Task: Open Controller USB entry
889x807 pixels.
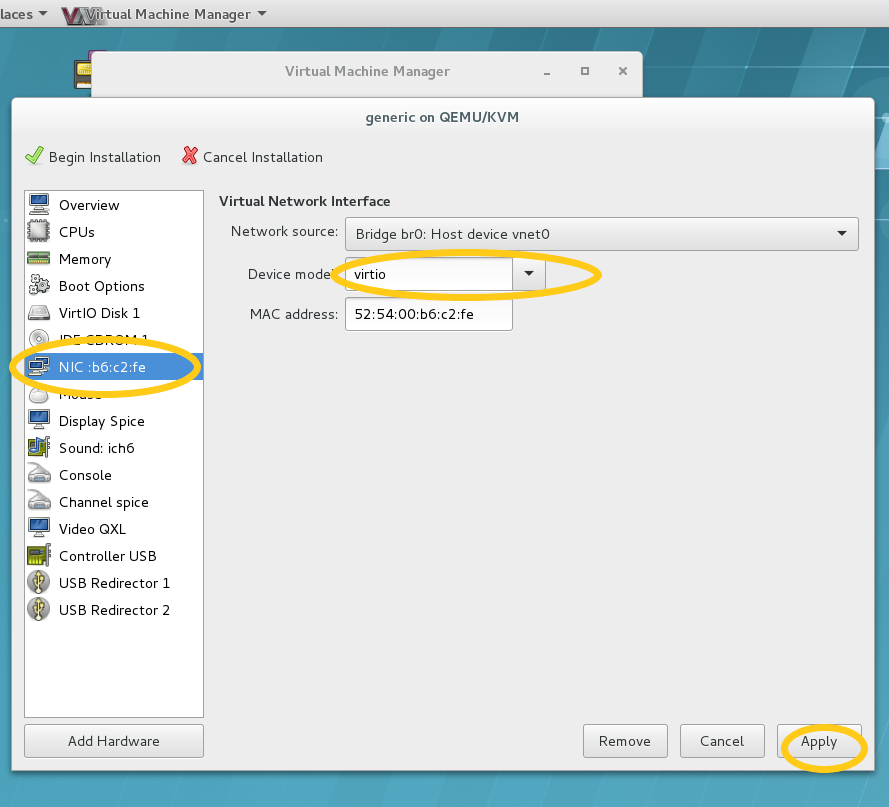Action: 114,556
